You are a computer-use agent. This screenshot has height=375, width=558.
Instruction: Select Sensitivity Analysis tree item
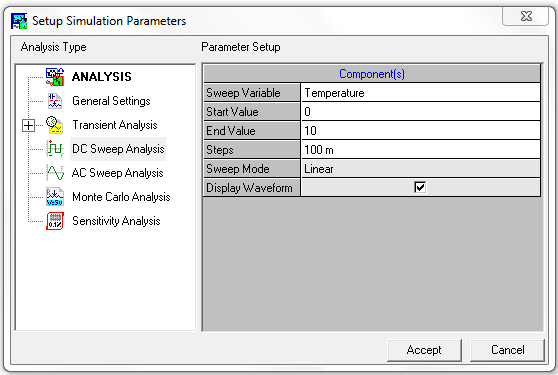(116, 221)
